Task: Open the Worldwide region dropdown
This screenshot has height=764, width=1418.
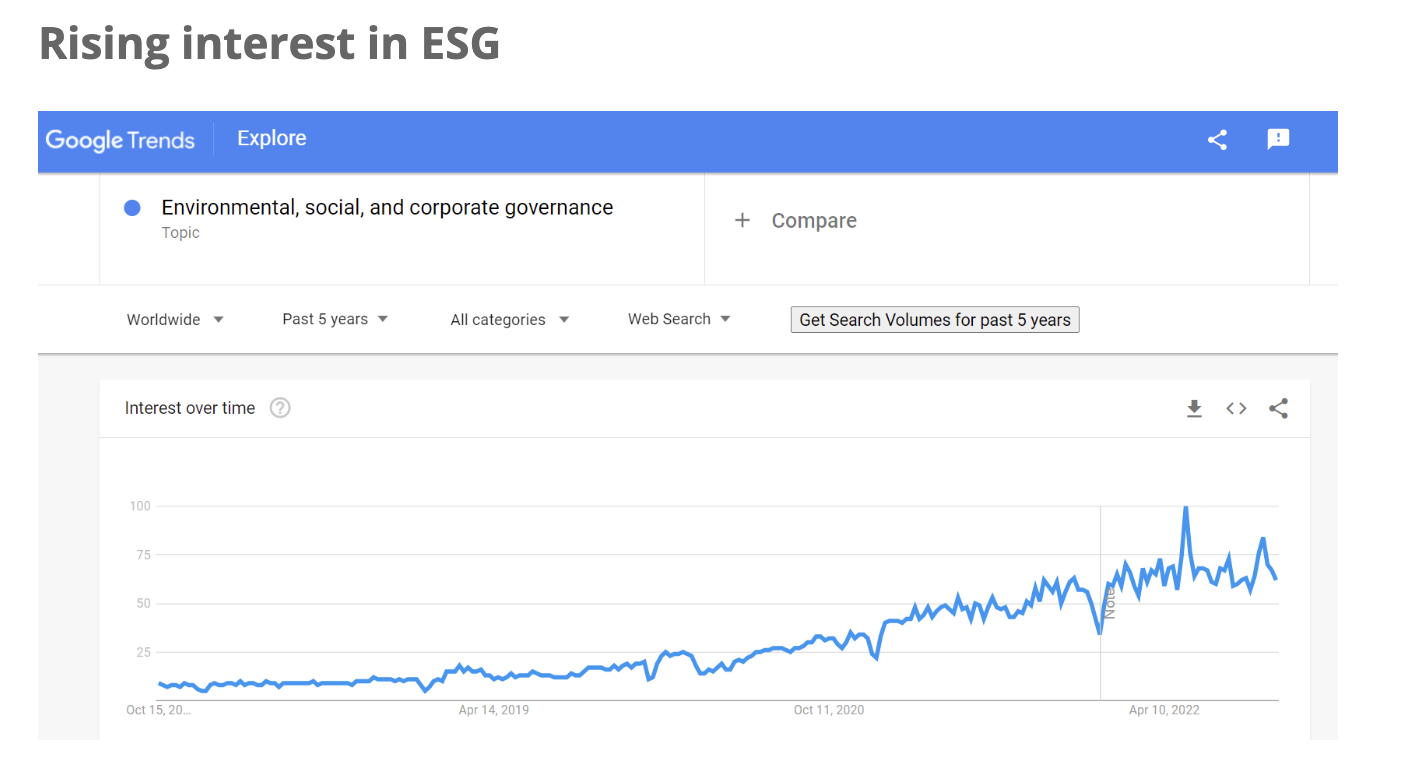Action: (x=175, y=320)
